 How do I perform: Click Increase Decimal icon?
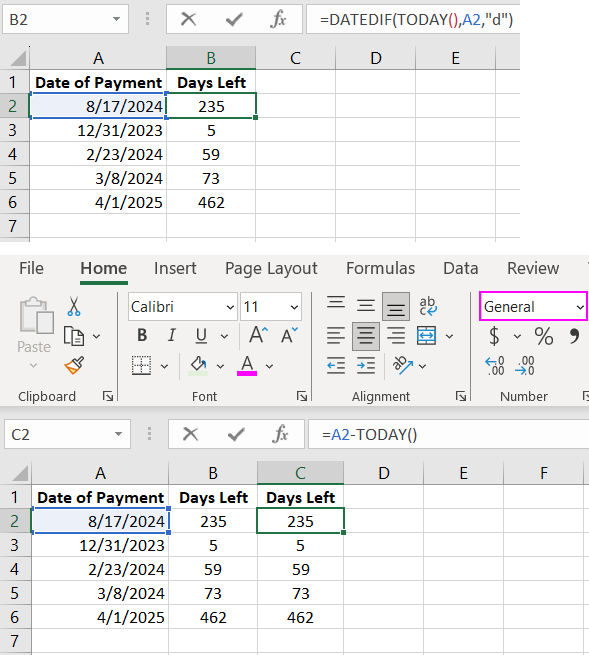tap(495, 366)
